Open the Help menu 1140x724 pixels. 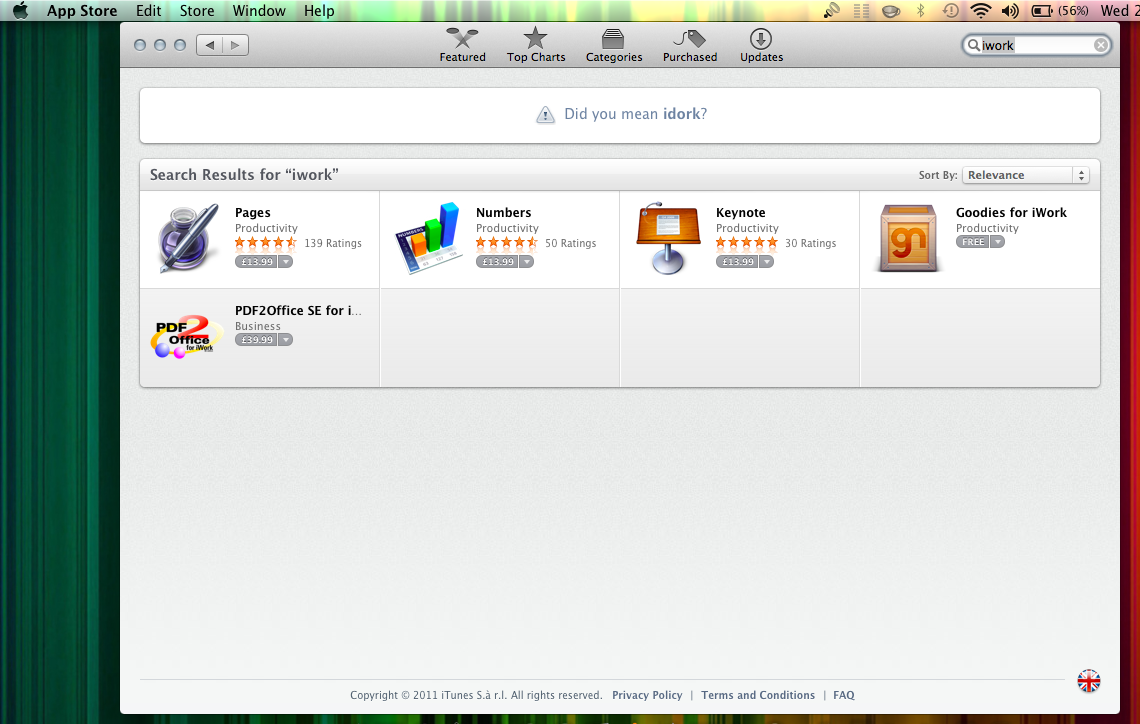[318, 10]
